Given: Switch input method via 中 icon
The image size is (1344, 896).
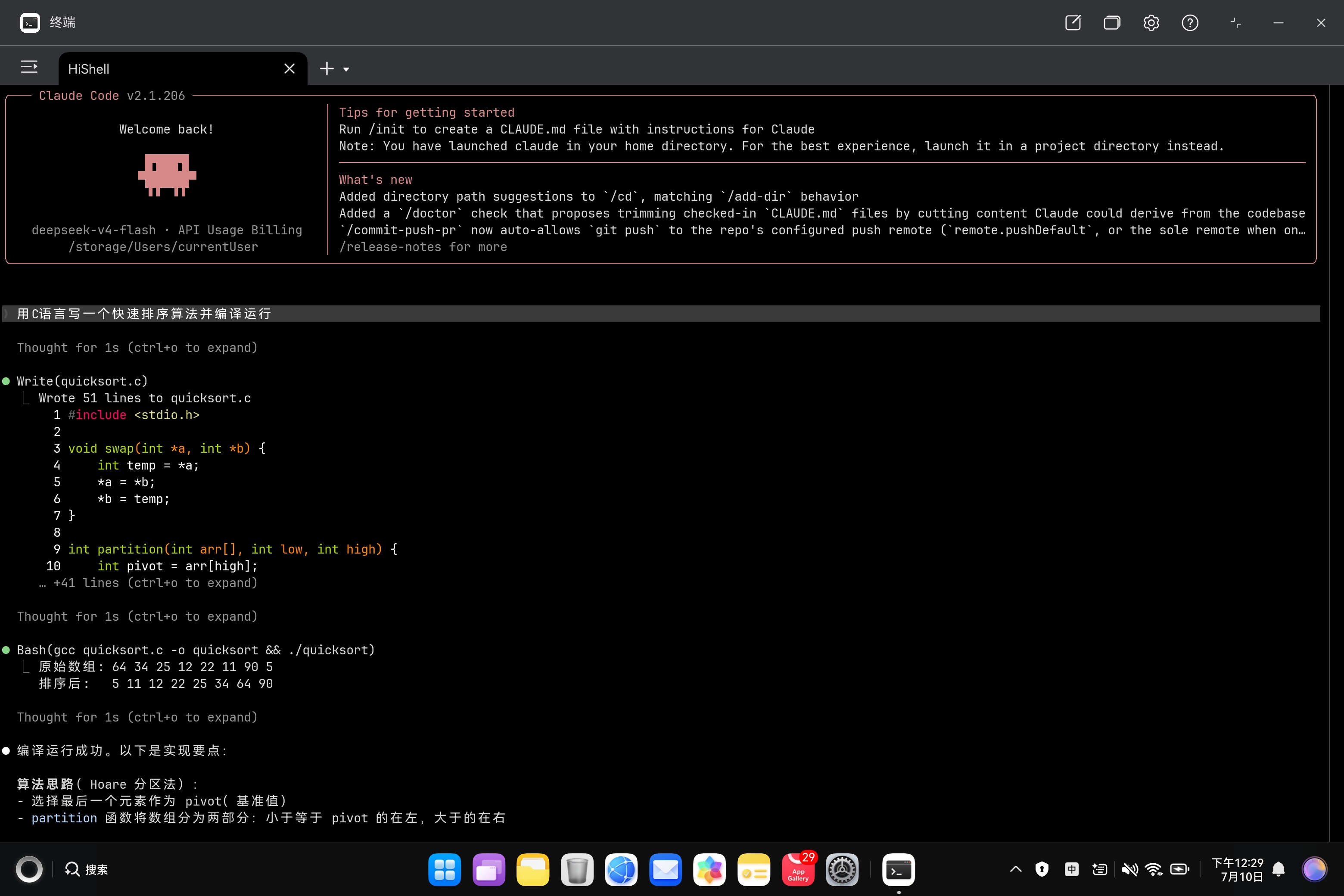Looking at the screenshot, I should [x=1071, y=869].
